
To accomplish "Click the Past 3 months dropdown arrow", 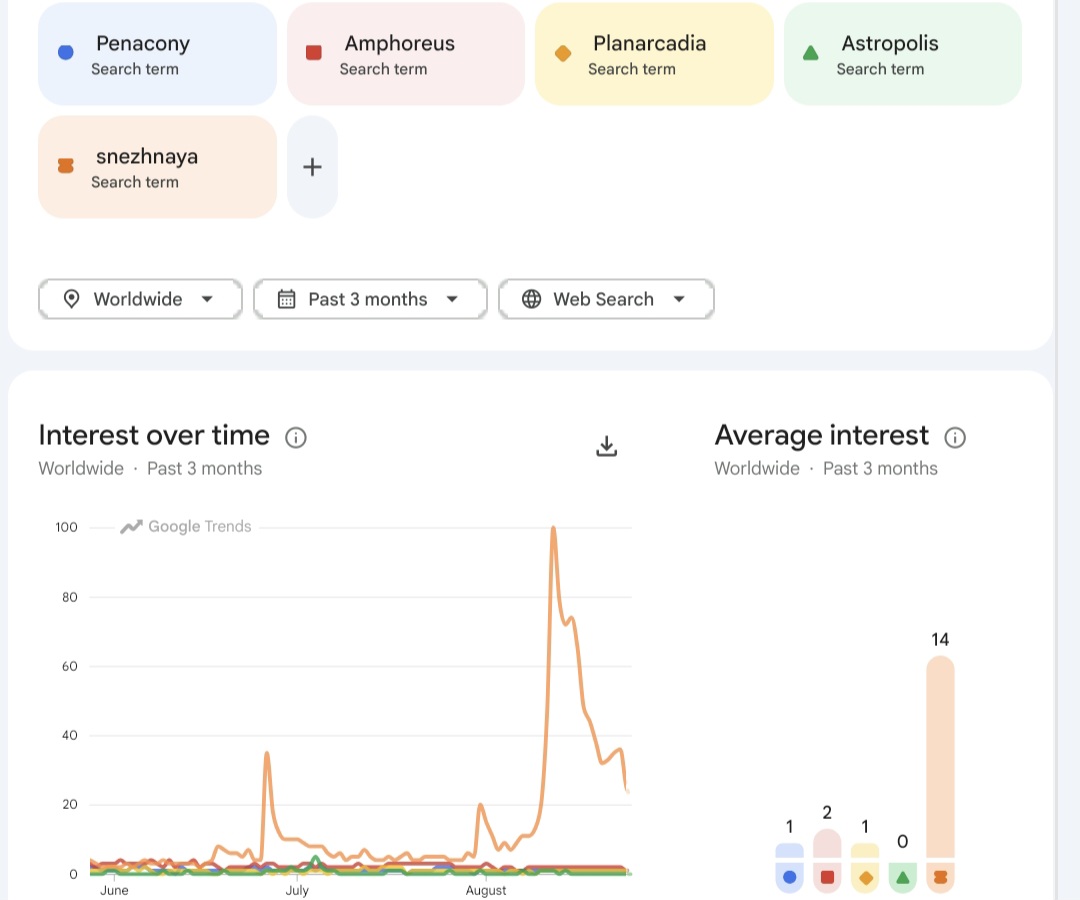I will (452, 299).
